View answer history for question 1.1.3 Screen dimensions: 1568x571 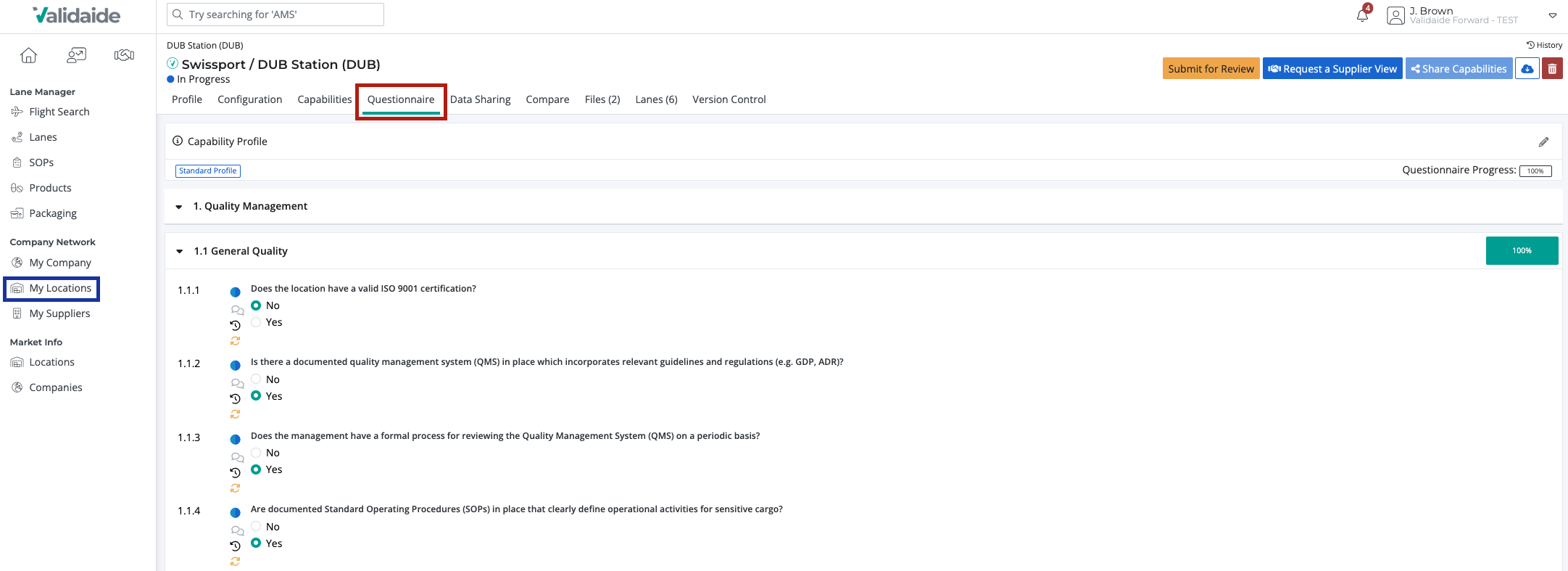(x=235, y=472)
